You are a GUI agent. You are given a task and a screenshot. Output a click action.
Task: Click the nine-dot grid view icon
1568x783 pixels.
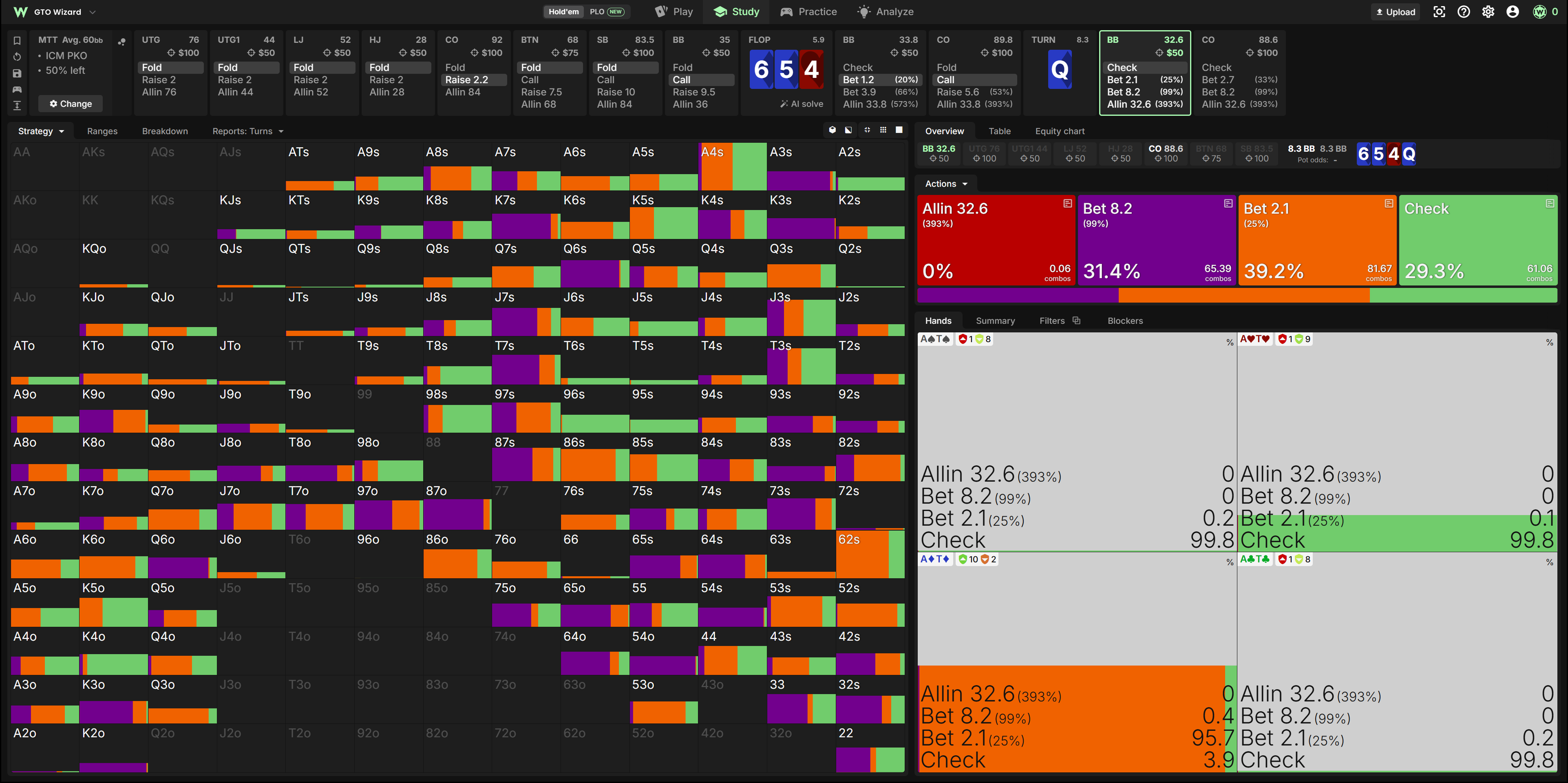(x=883, y=130)
